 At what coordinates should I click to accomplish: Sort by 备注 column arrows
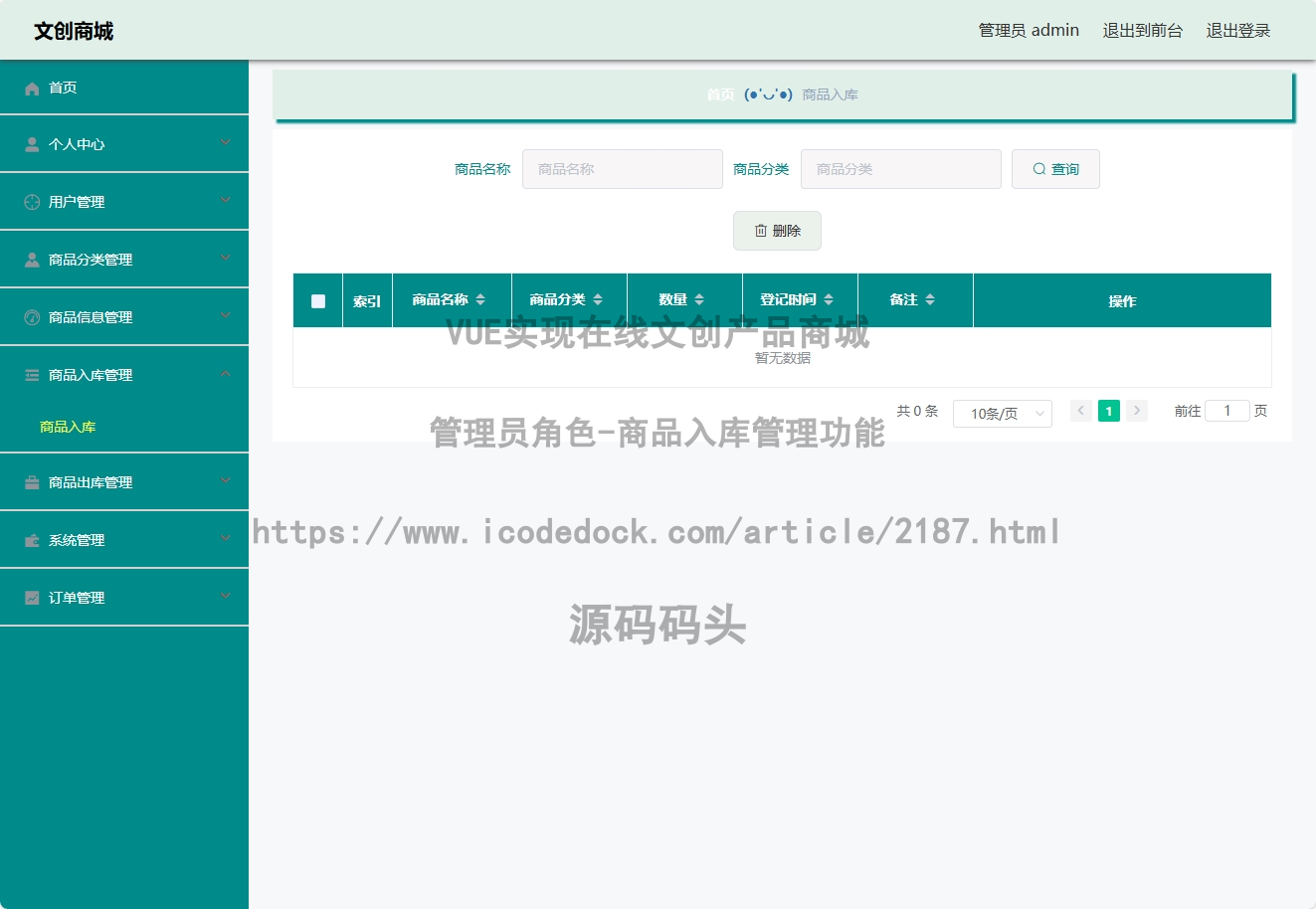[x=930, y=299]
